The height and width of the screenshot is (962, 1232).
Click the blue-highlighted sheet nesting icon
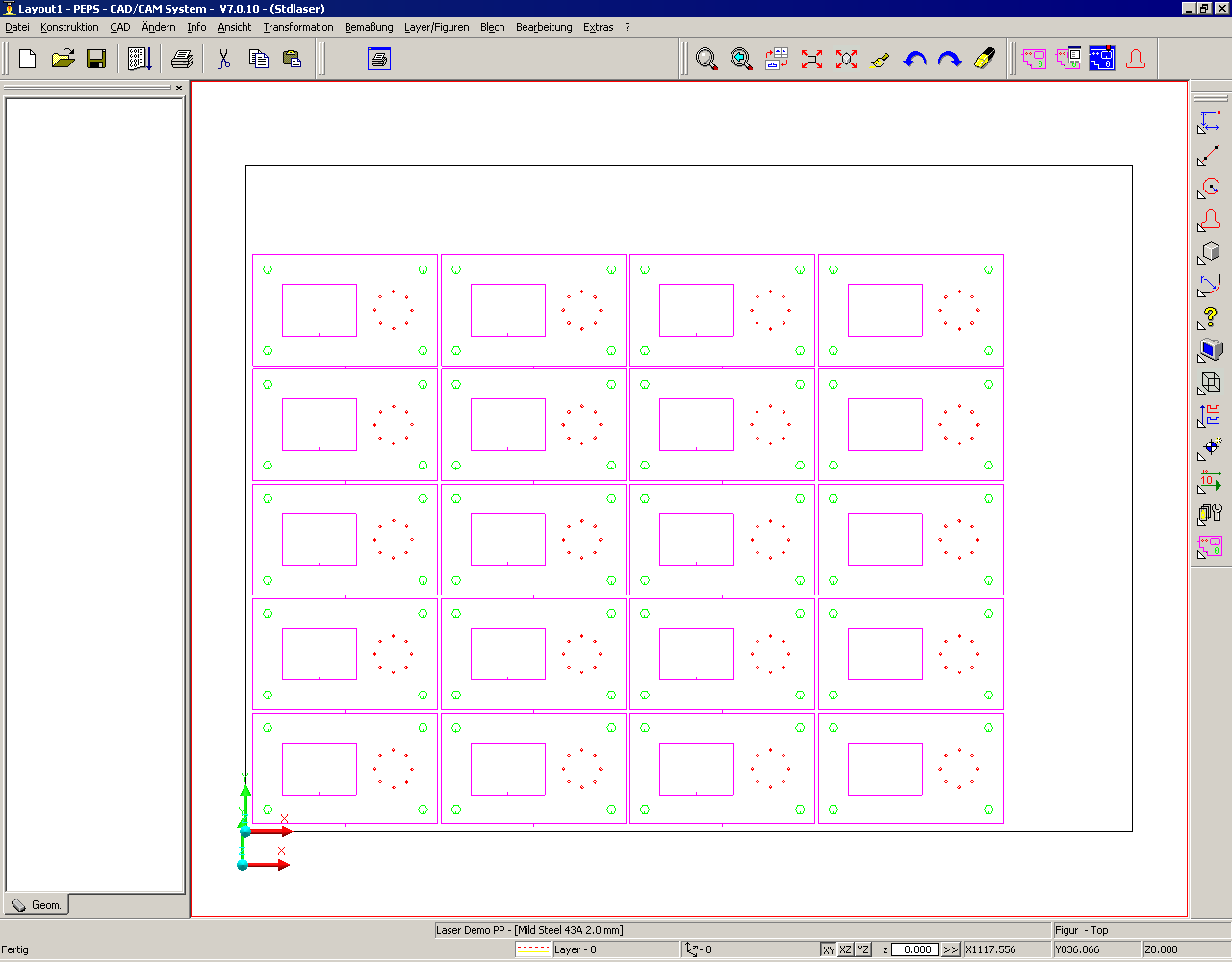pyautogui.click(x=1102, y=60)
